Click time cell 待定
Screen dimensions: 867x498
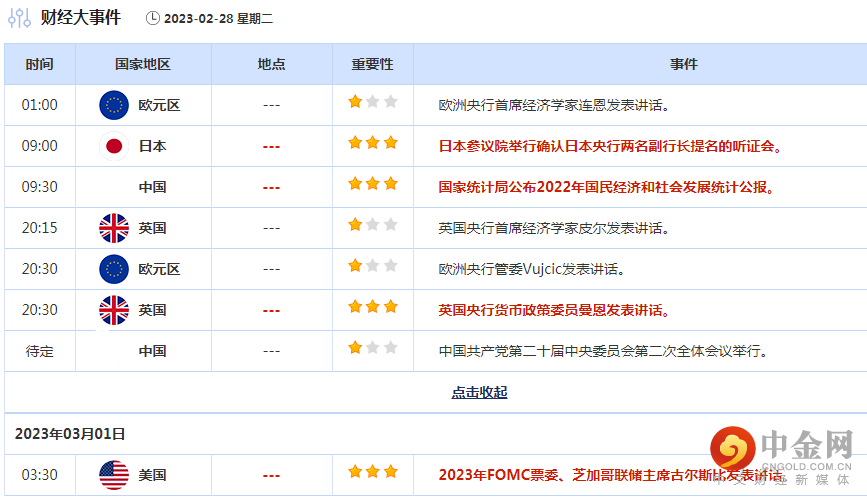tap(39, 351)
